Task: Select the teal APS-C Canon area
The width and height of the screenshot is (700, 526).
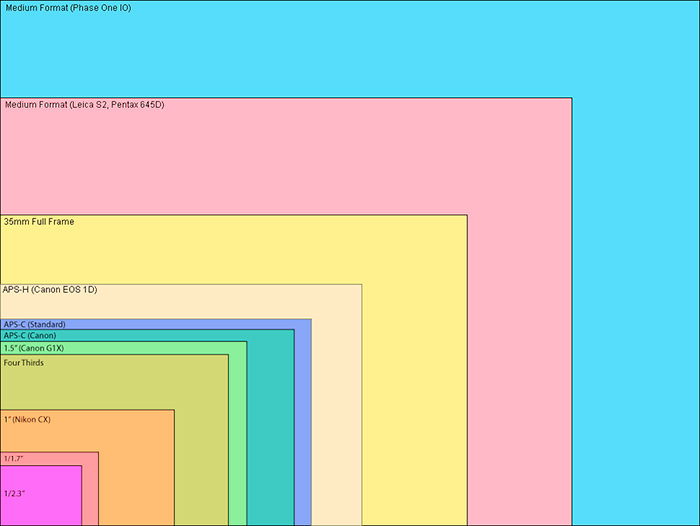Action: click(x=270, y=430)
